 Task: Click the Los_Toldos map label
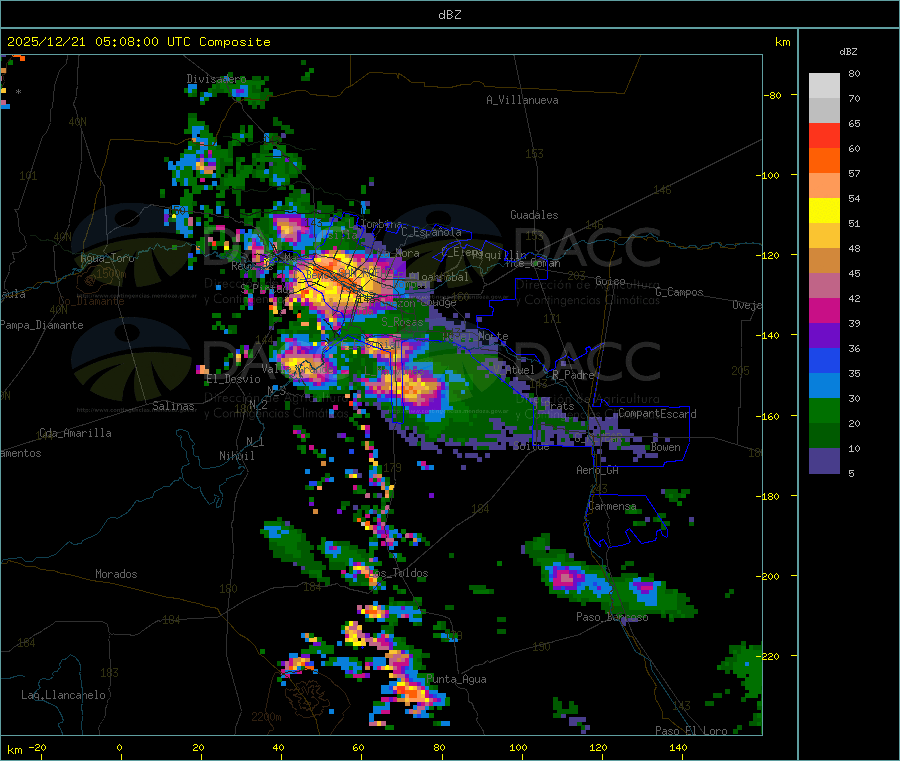pos(399,573)
